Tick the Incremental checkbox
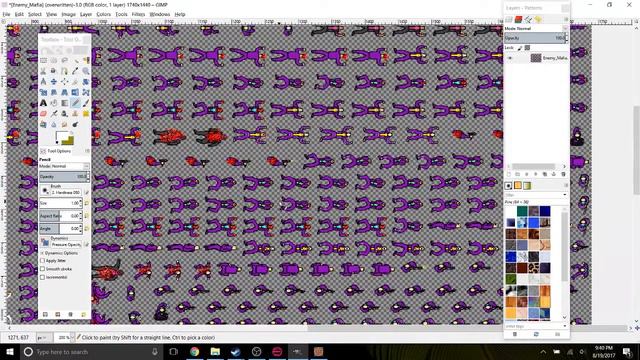 coord(42,277)
